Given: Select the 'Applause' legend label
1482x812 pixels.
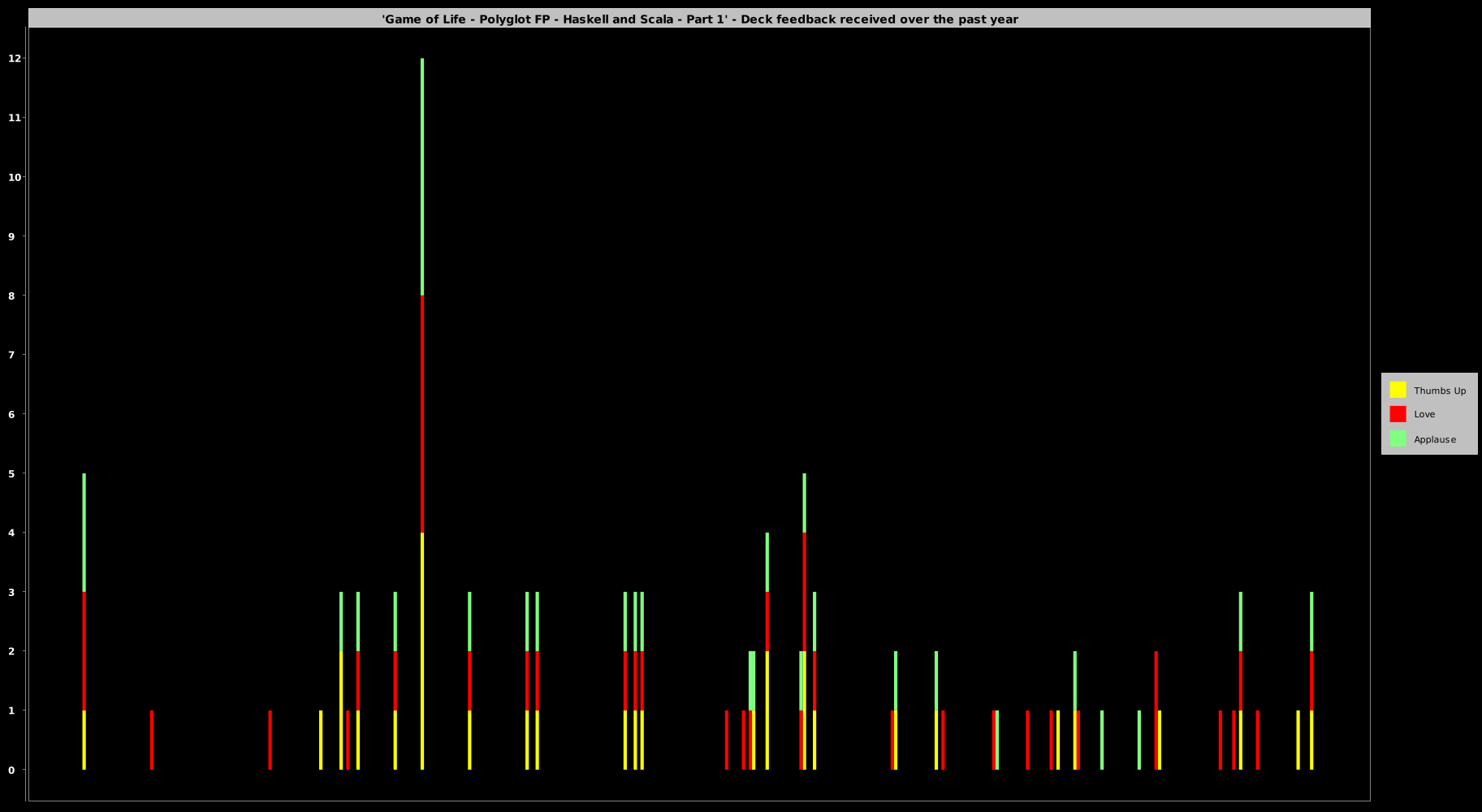Looking at the screenshot, I should [x=1435, y=439].
